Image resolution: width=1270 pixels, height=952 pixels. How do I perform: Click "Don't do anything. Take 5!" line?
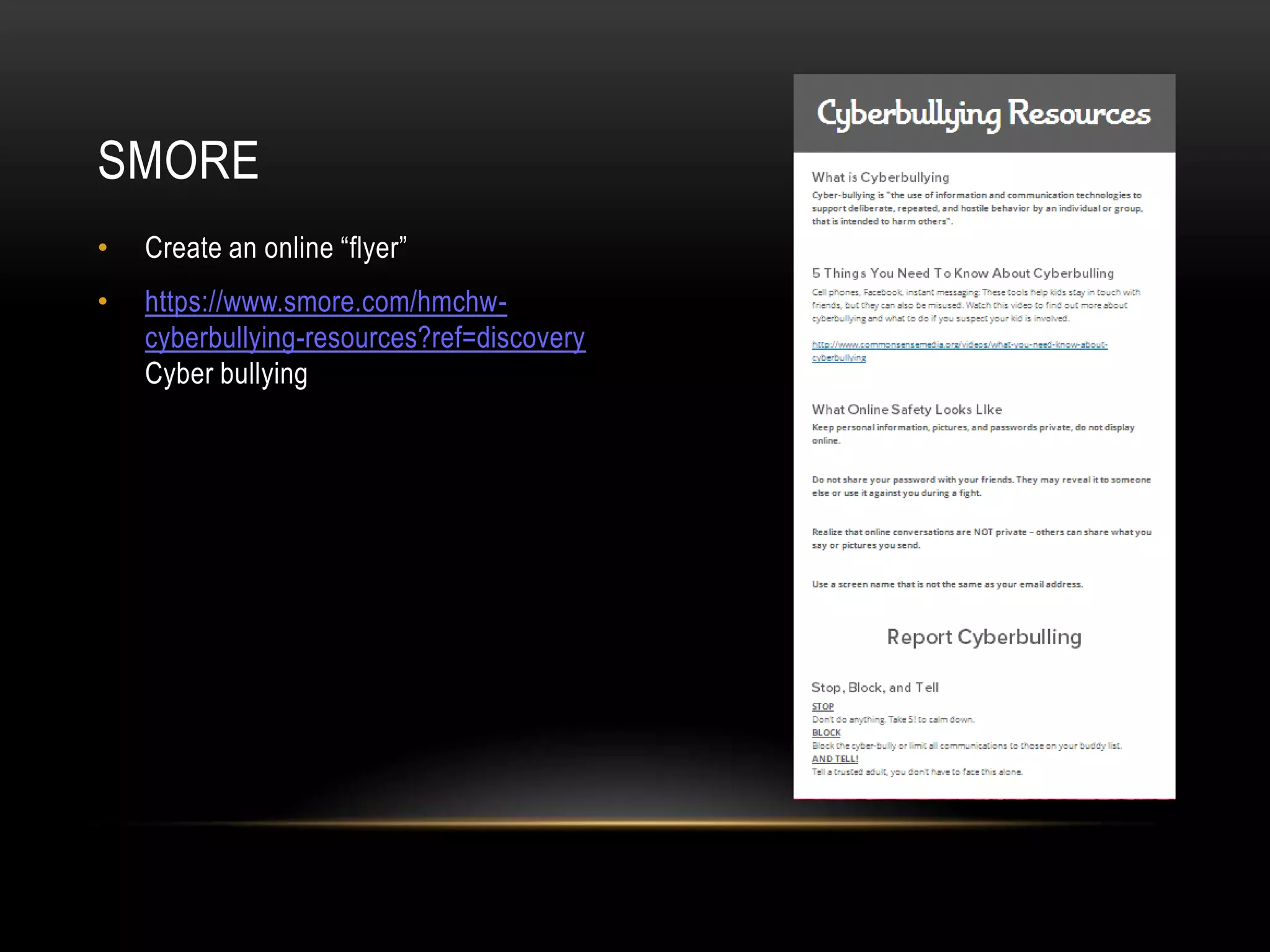pos(893,720)
